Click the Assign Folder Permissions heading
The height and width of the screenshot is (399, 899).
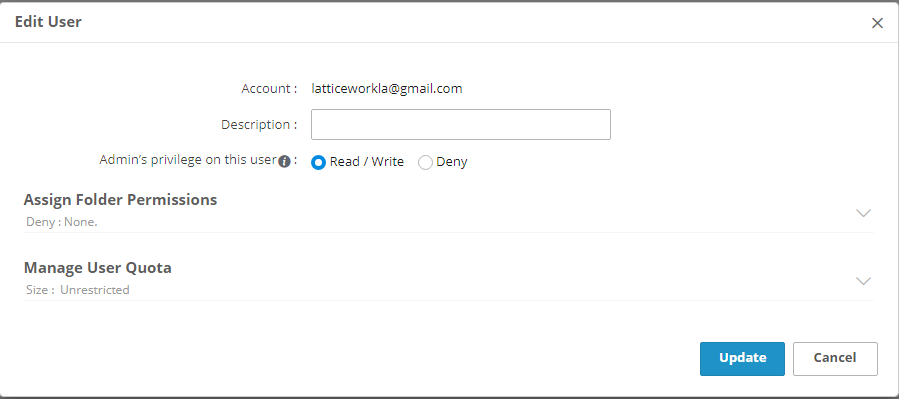(x=120, y=200)
